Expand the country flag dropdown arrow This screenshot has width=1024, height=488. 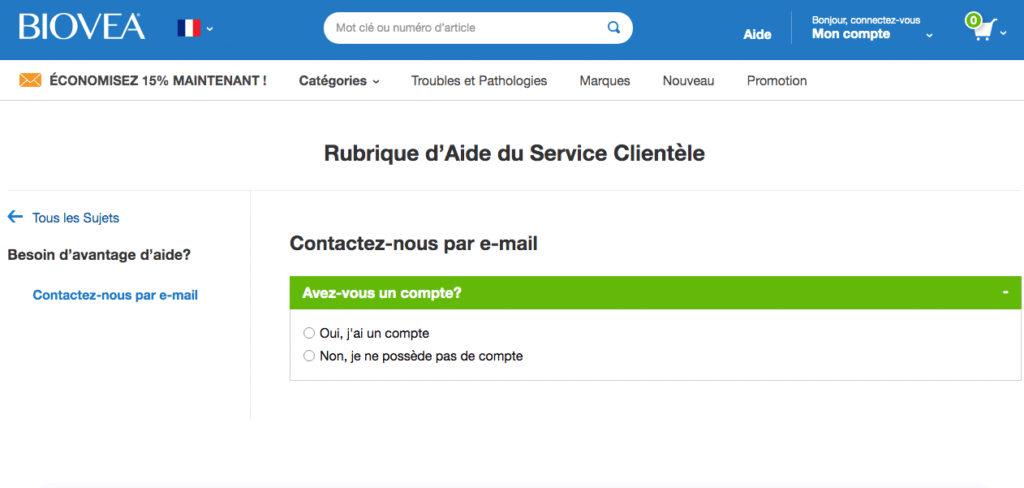pyautogui.click(x=210, y=29)
